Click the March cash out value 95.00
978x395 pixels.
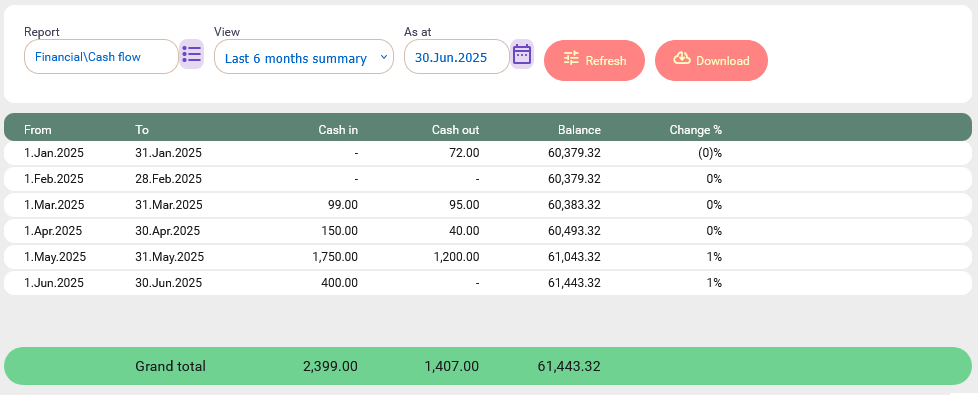coord(465,205)
